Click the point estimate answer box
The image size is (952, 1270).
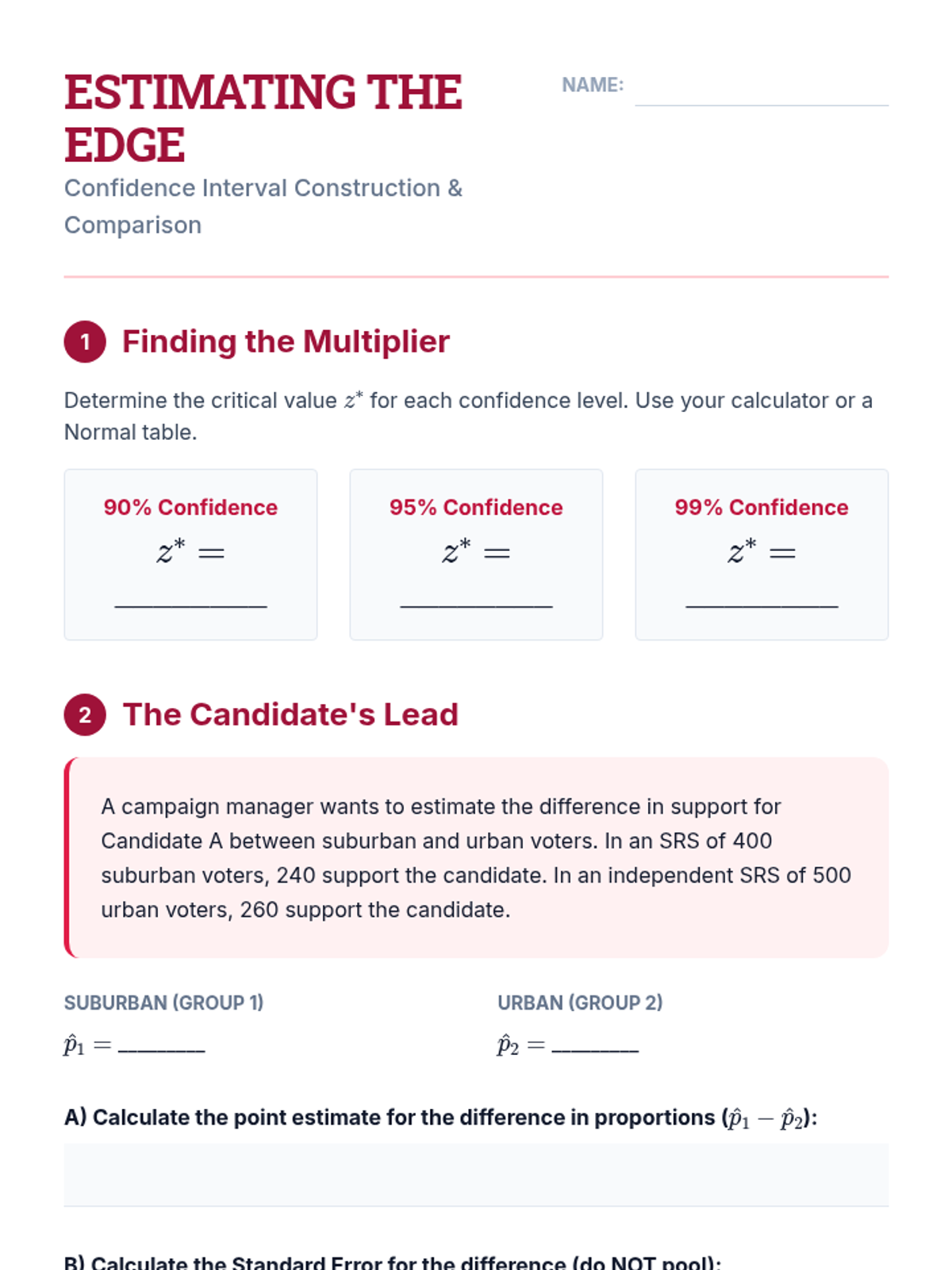pos(476,1175)
